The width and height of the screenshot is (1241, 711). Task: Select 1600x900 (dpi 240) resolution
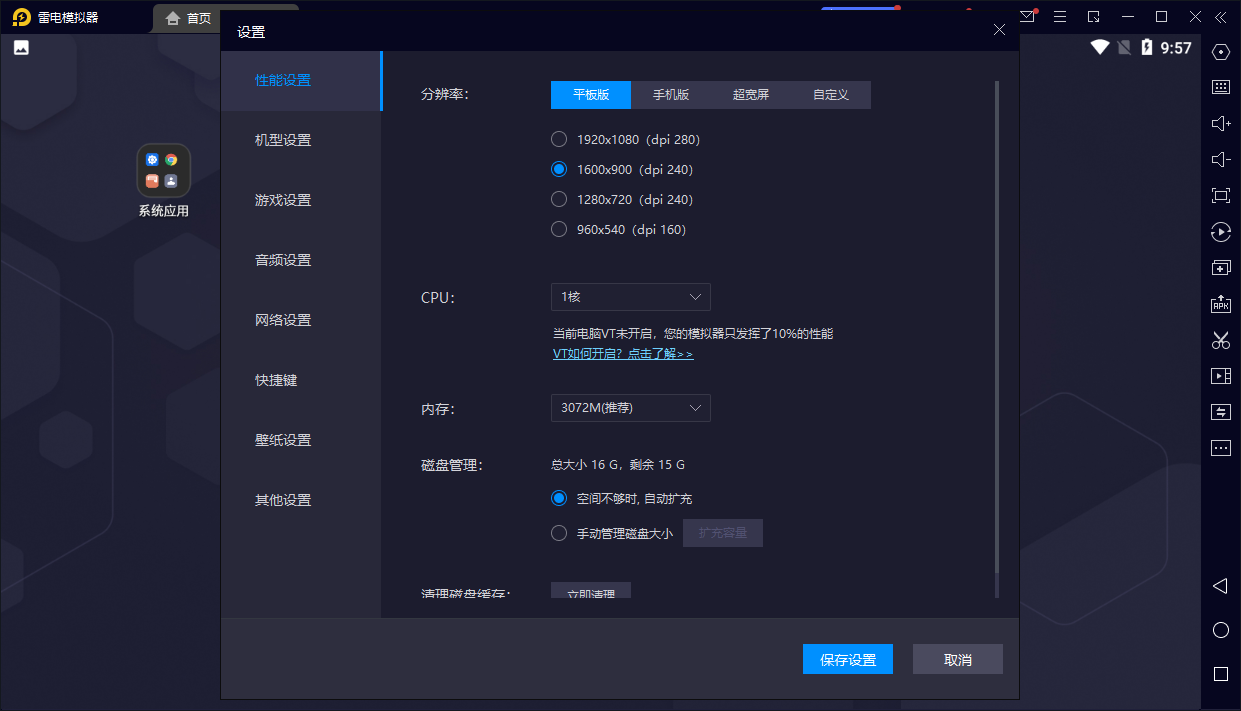tap(559, 169)
